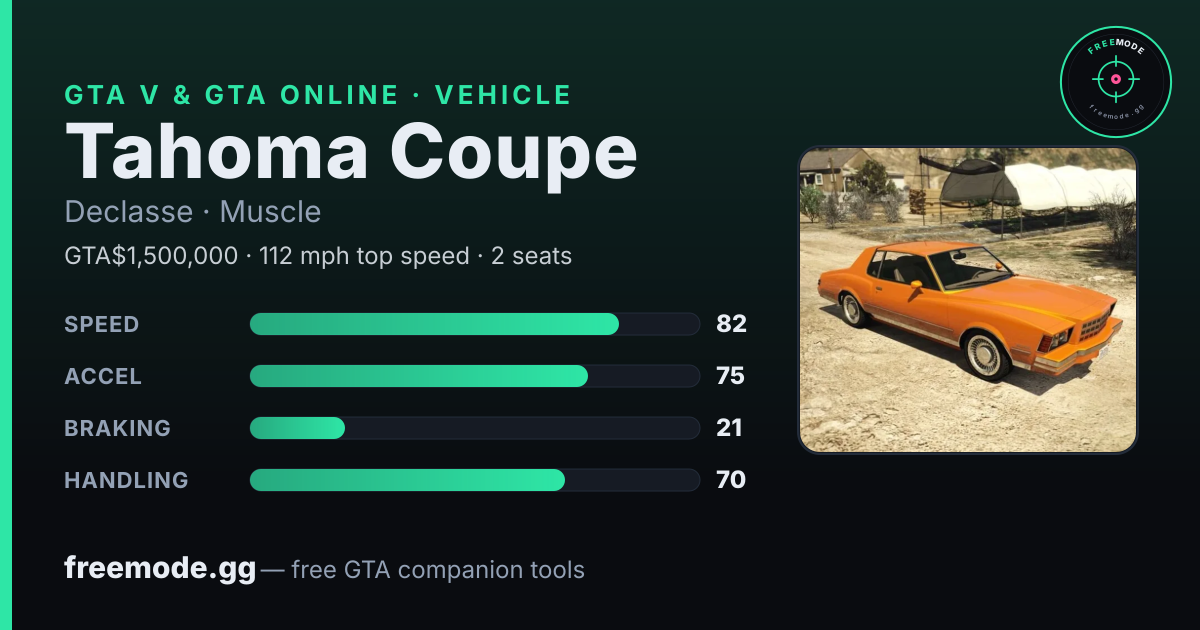The height and width of the screenshot is (630, 1200).
Task: Click the Freemode circular logo badge
Action: 1115,82
